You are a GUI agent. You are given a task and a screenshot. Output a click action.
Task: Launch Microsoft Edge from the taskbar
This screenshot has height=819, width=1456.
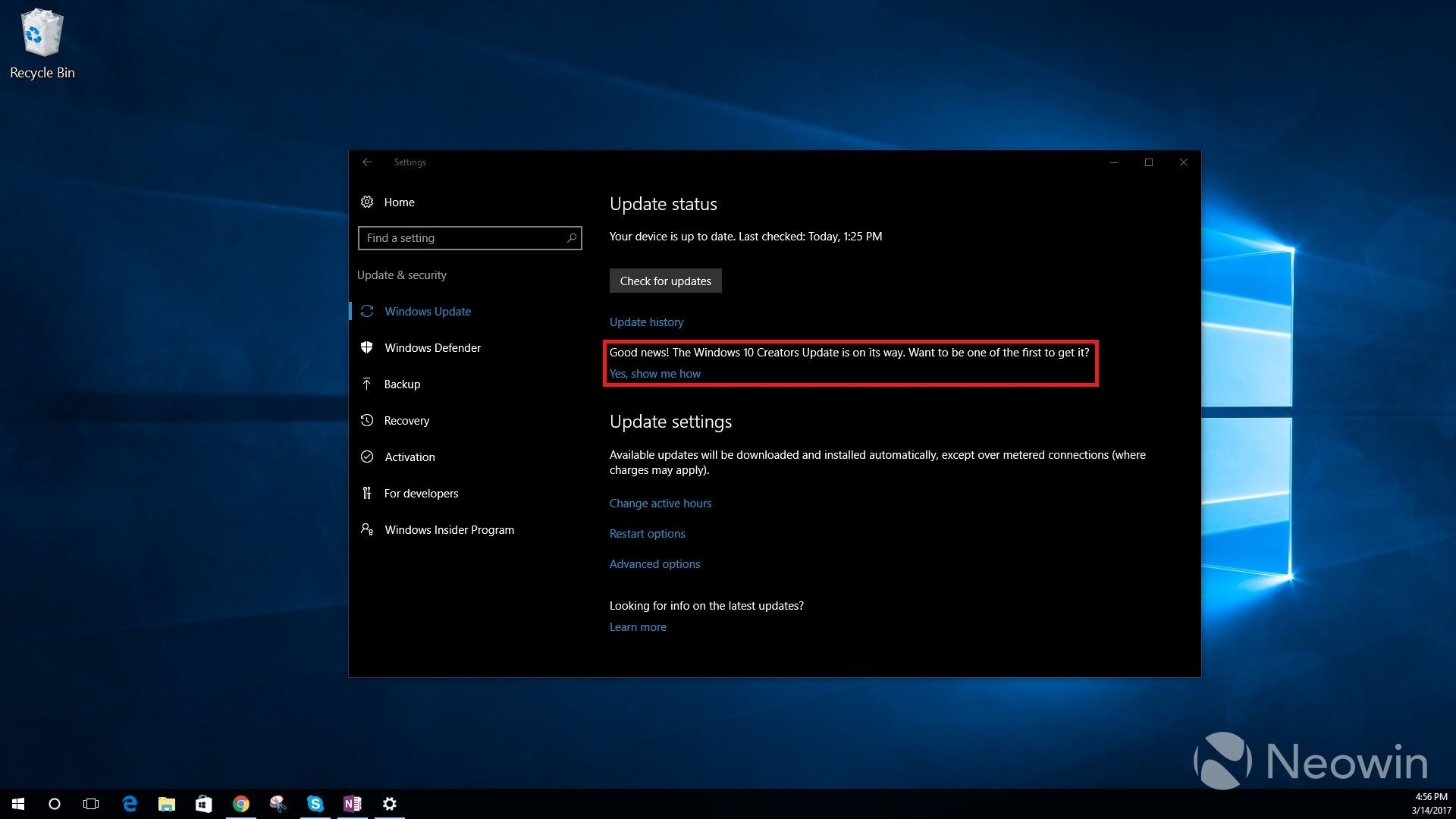[130, 804]
